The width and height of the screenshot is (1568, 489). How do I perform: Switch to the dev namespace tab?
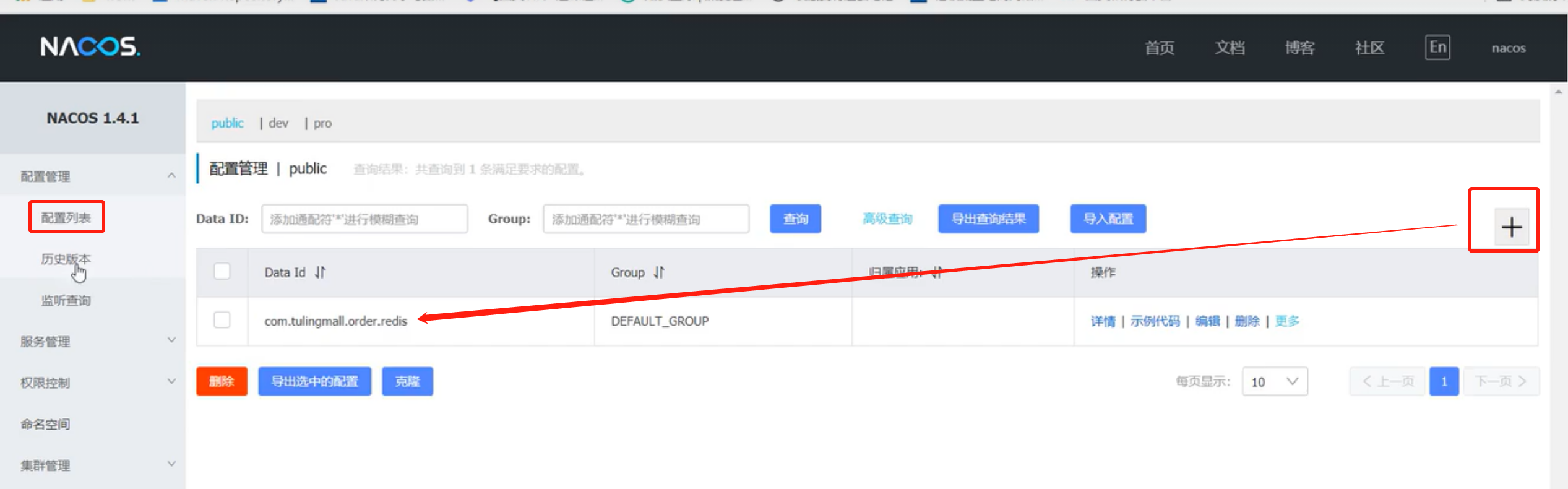[278, 123]
